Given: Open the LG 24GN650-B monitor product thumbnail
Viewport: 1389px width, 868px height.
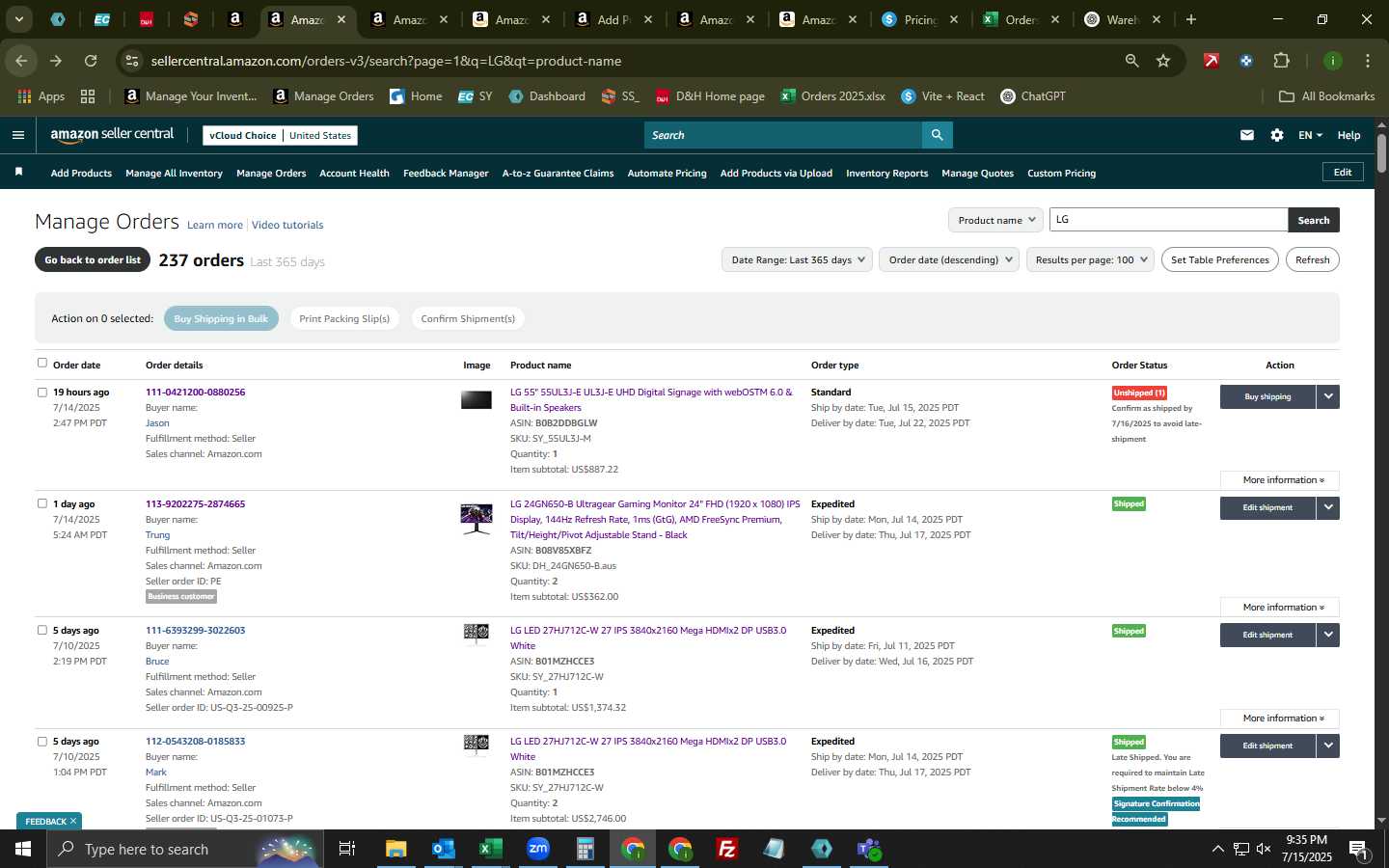Looking at the screenshot, I should (x=477, y=518).
